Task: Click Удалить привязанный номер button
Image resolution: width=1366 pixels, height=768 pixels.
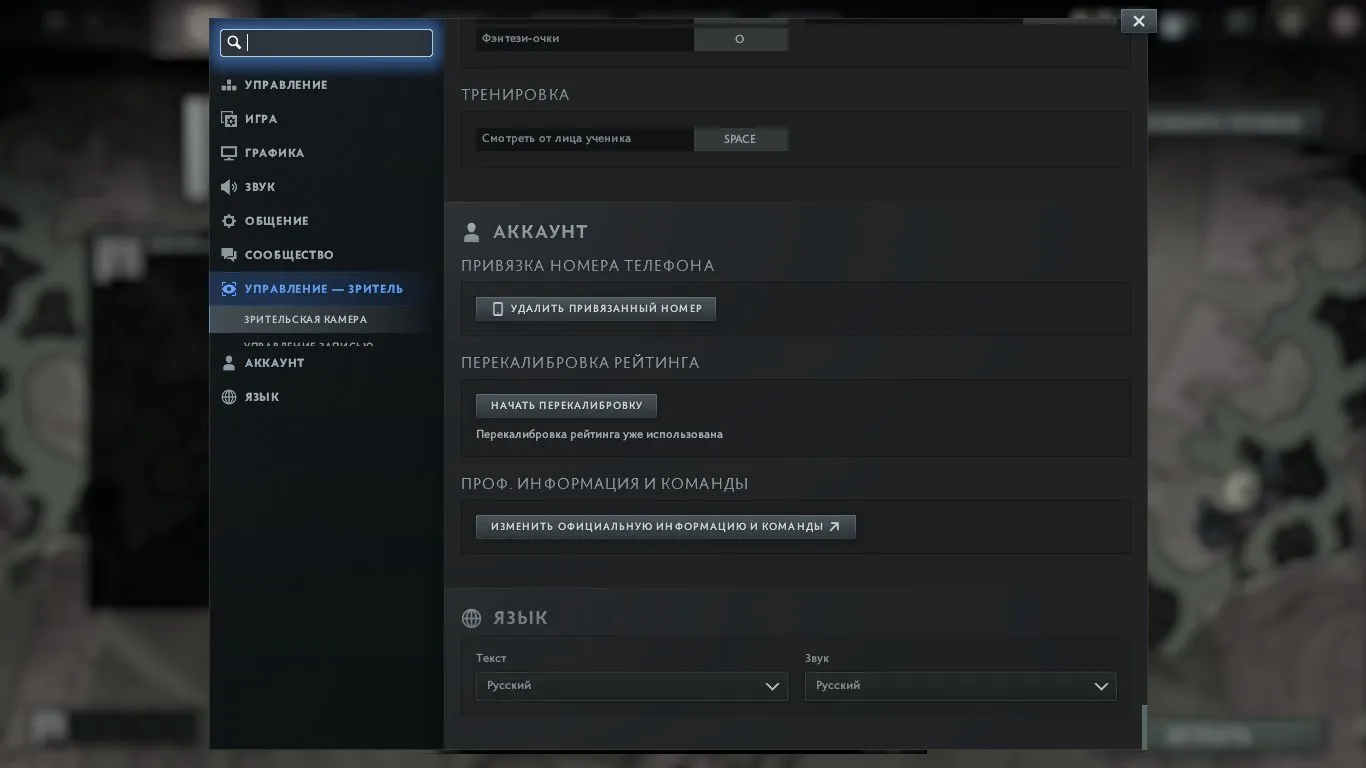Action: tap(596, 309)
